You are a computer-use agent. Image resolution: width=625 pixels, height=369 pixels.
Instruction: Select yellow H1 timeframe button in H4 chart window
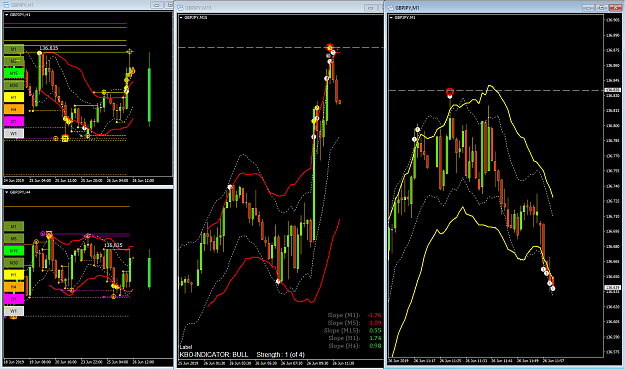coord(14,275)
